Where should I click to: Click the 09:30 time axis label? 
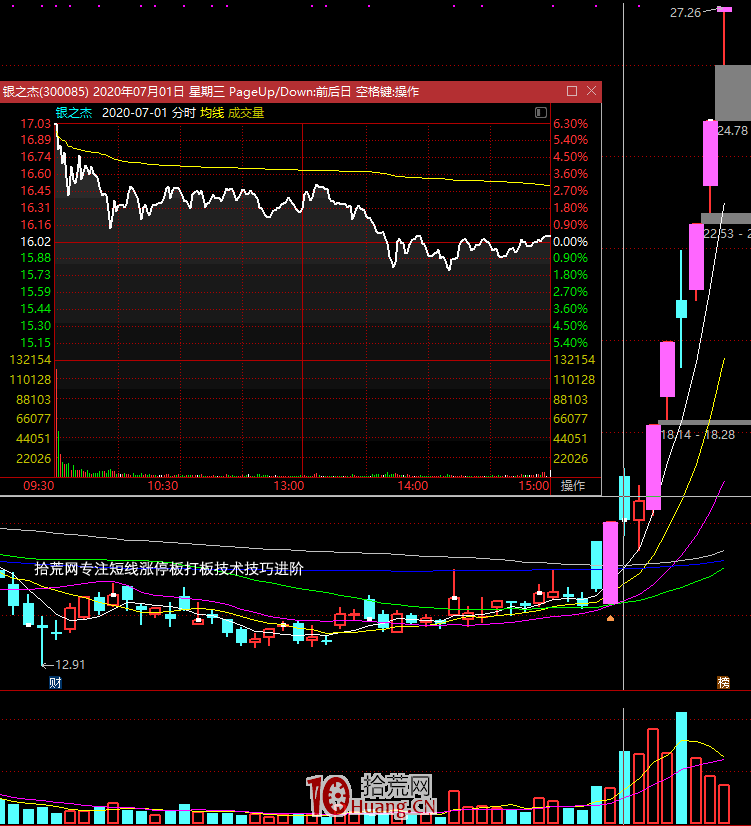[x=38, y=486]
